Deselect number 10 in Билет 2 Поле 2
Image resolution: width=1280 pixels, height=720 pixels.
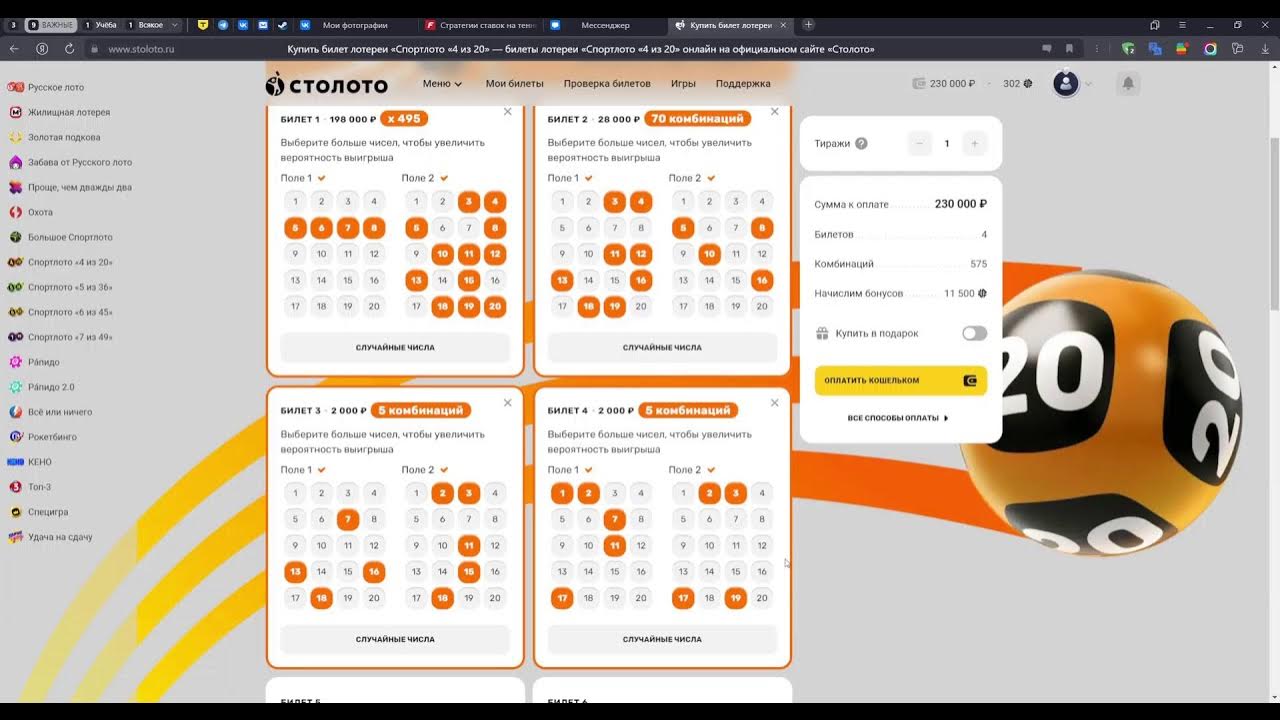[709, 254]
